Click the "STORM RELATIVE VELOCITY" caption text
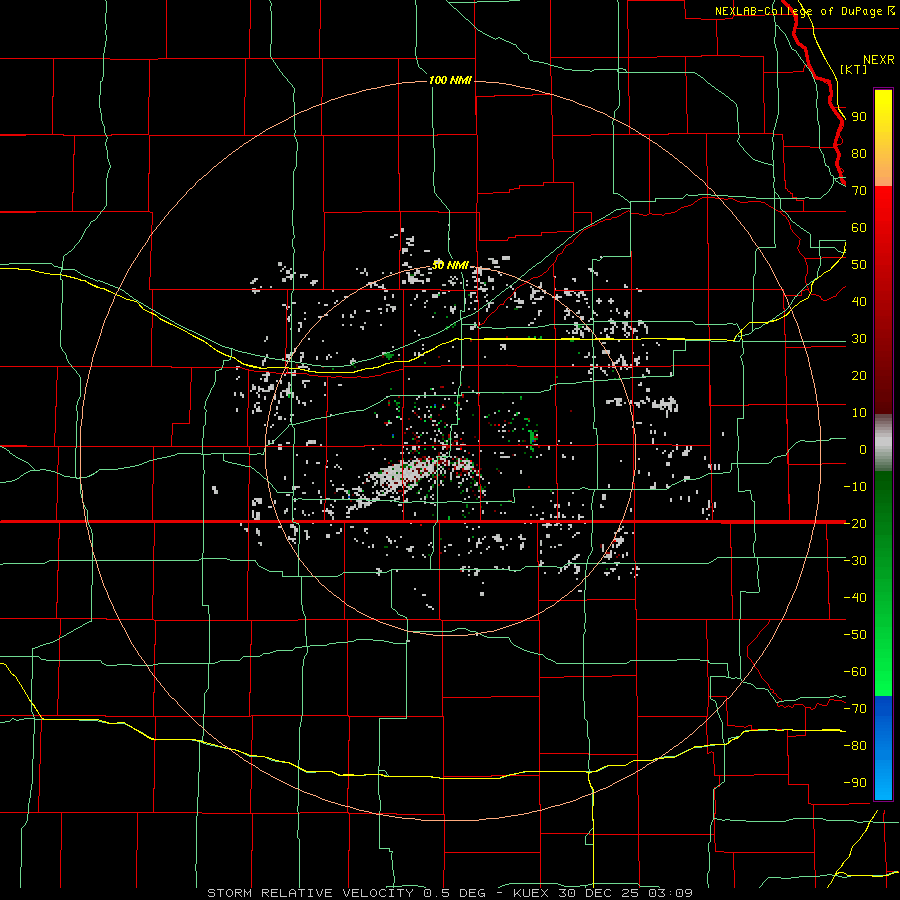 (x=310, y=893)
